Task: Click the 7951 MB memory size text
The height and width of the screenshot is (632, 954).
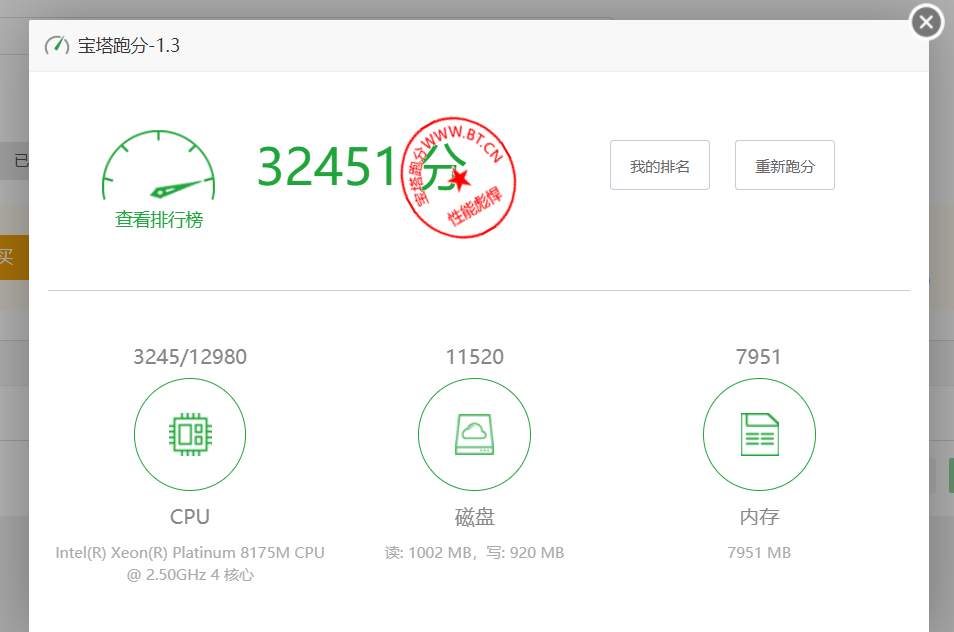Action: coord(759,552)
